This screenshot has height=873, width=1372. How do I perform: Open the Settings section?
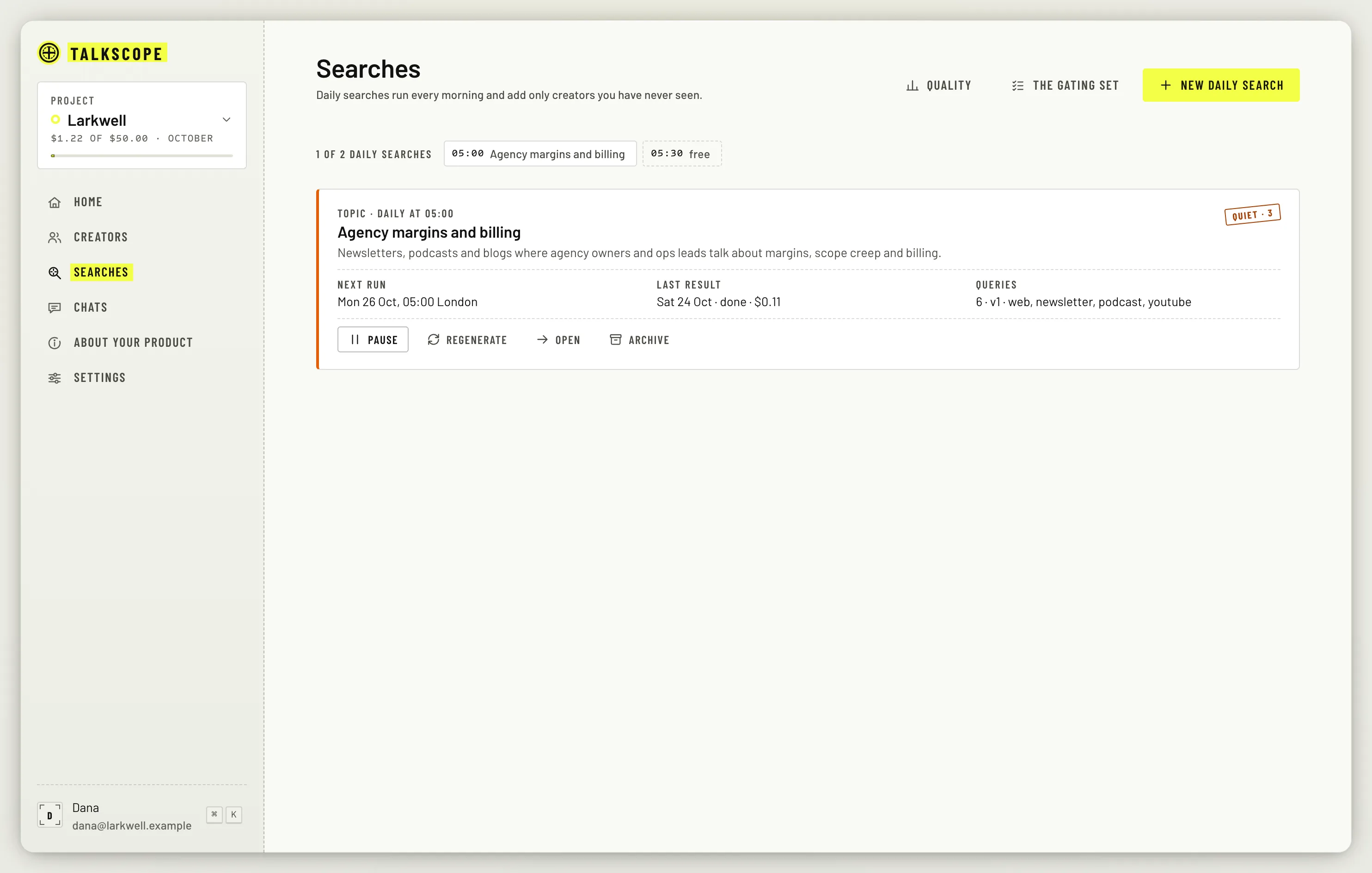[142, 378]
